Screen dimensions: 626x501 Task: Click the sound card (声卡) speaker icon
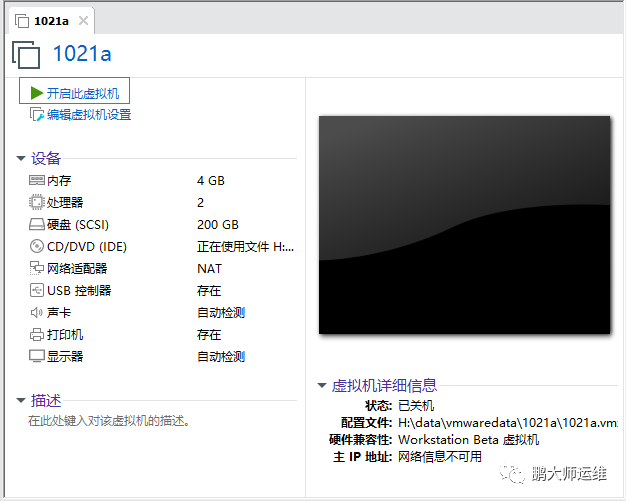[37, 312]
